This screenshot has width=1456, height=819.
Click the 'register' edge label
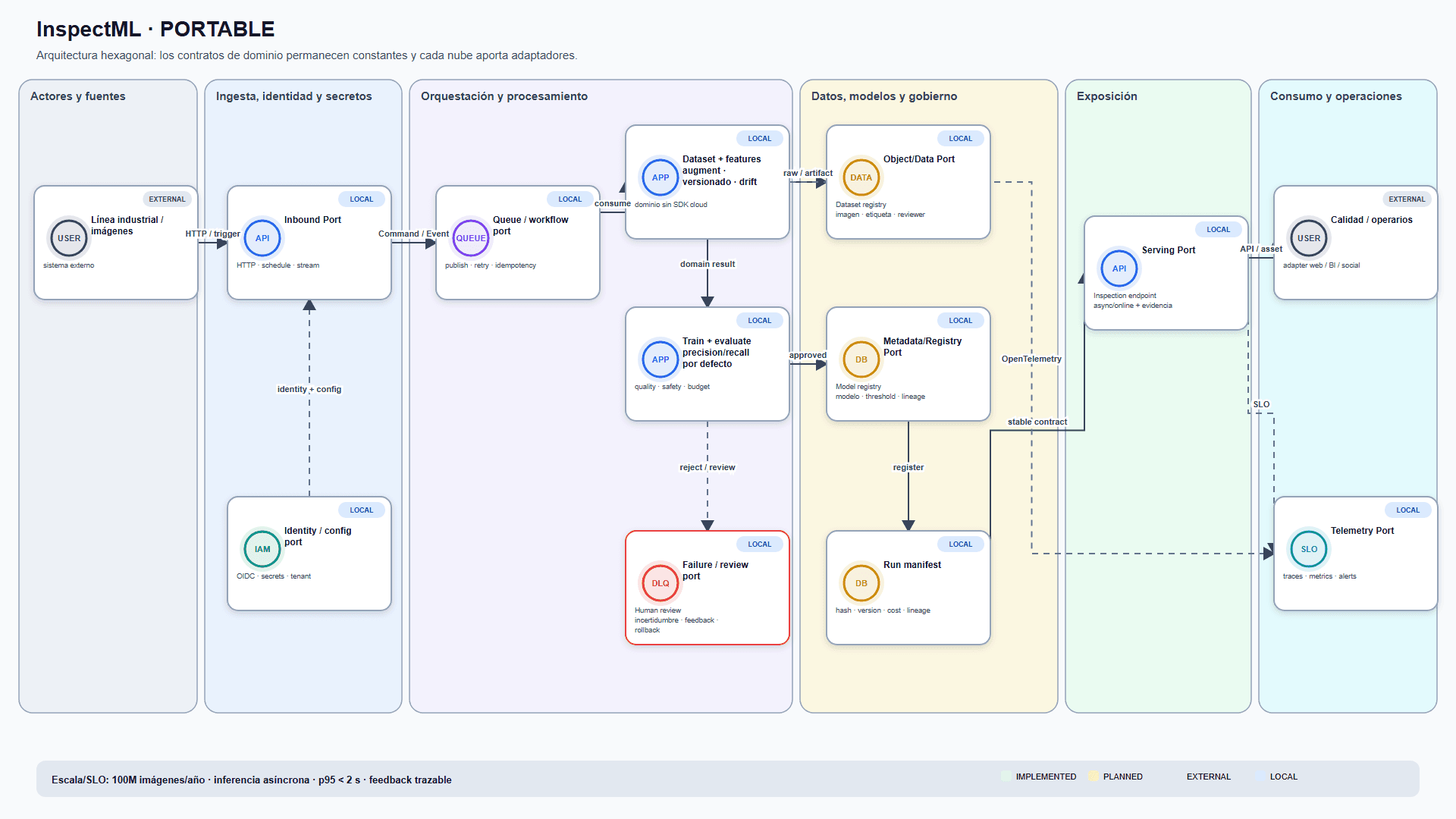908,467
